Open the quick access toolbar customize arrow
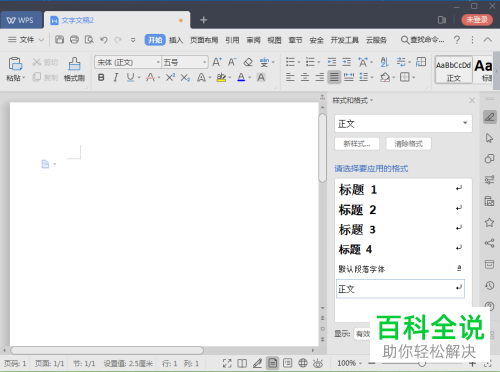Screen dimensions: 500x372 click(x=133, y=40)
